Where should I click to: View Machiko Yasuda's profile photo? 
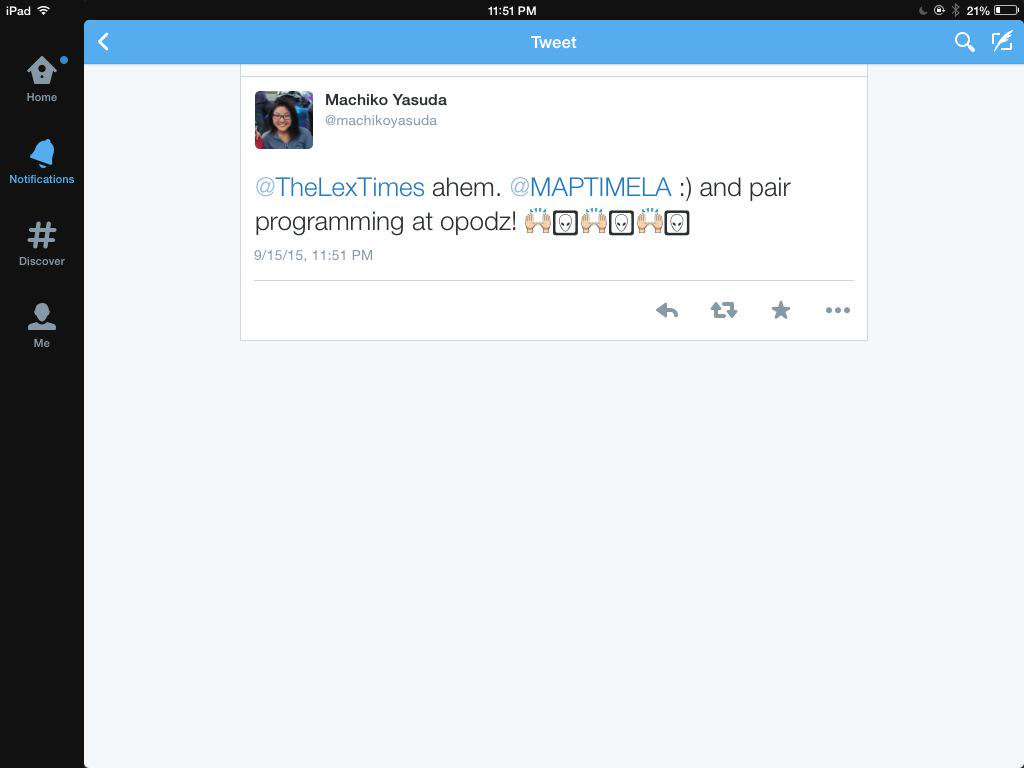coord(283,120)
